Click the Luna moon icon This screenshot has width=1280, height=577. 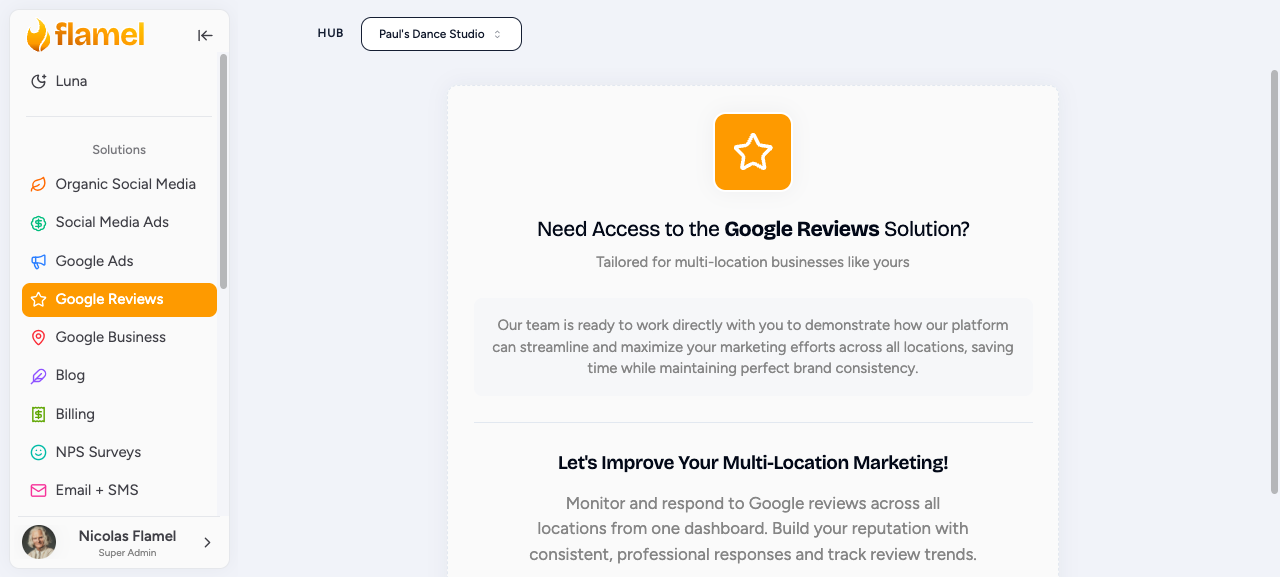[39, 81]
